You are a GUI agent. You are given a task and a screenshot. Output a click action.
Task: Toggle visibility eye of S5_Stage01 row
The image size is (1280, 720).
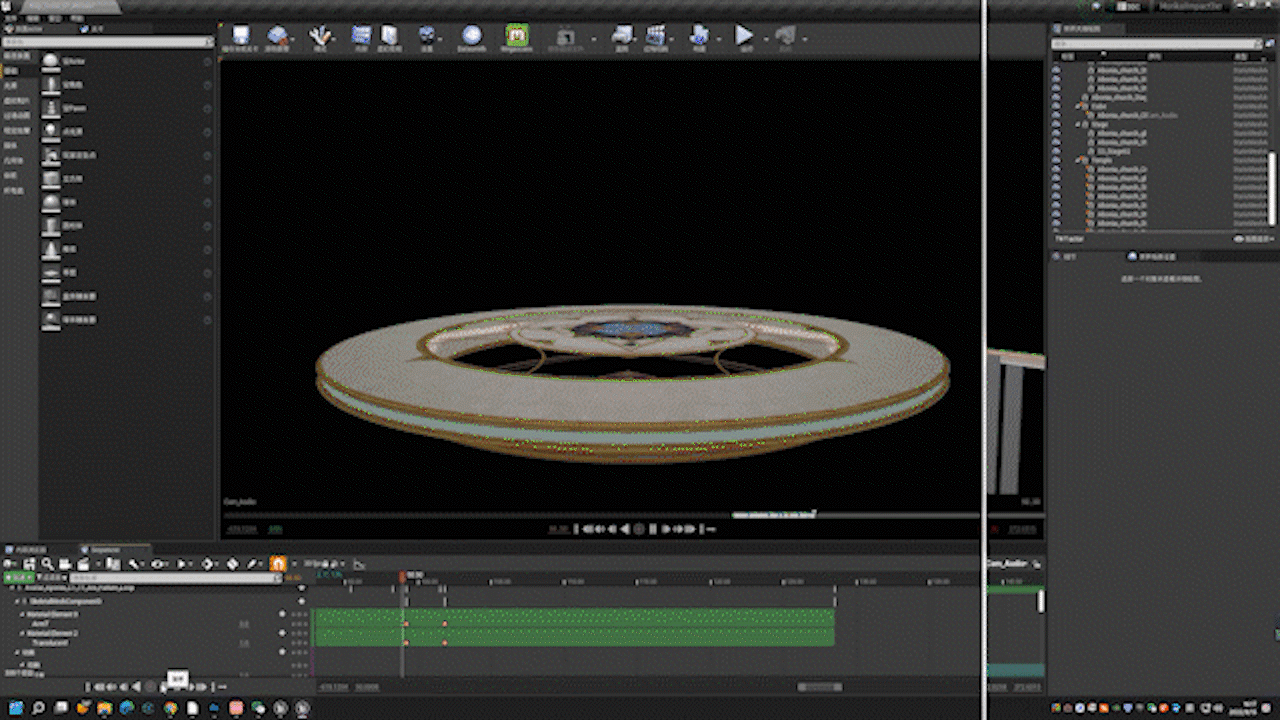(1056, 151)
